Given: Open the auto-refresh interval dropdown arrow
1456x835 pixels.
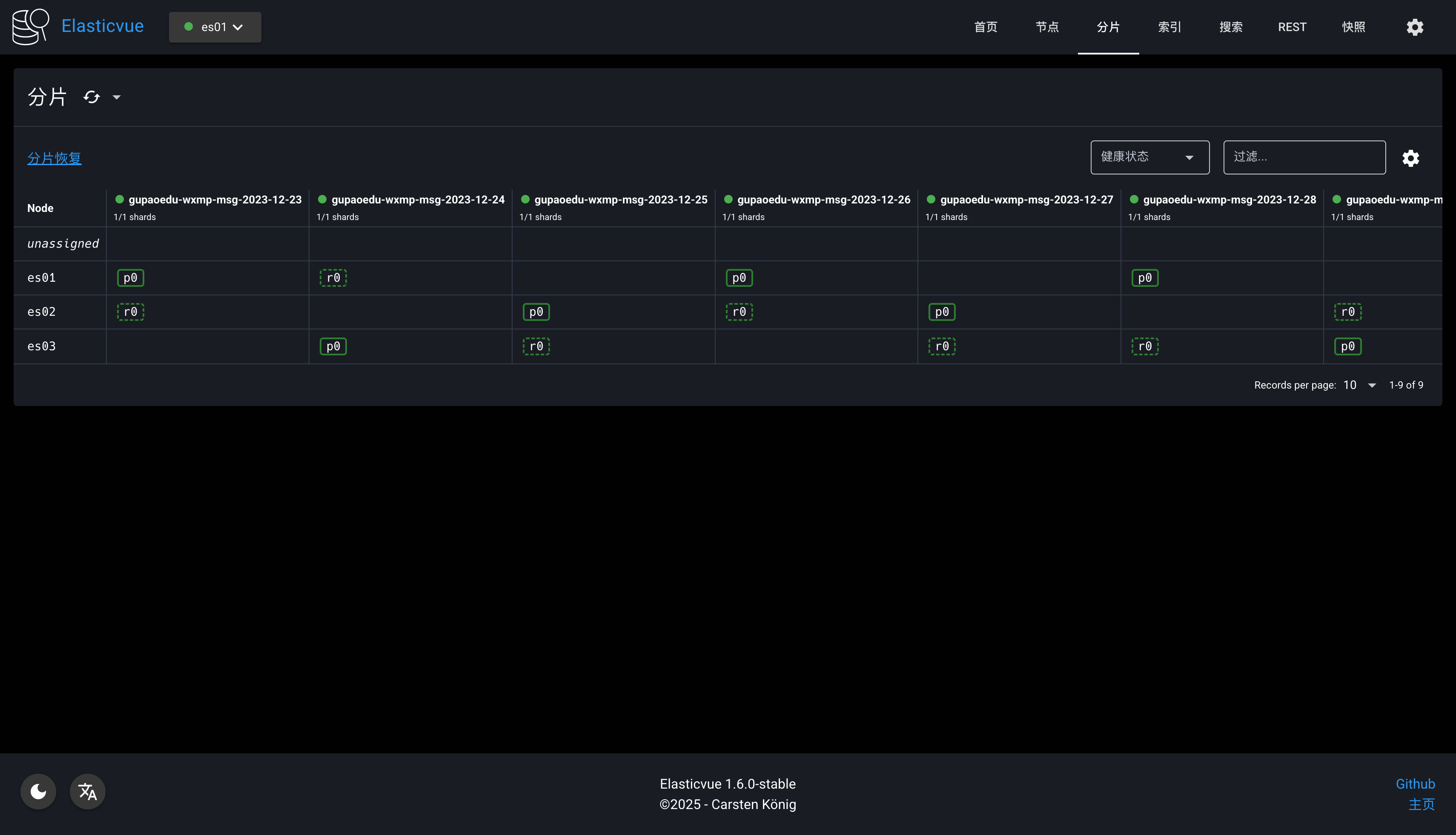Looking at the screenshot, I should click(x=117, y=97).
